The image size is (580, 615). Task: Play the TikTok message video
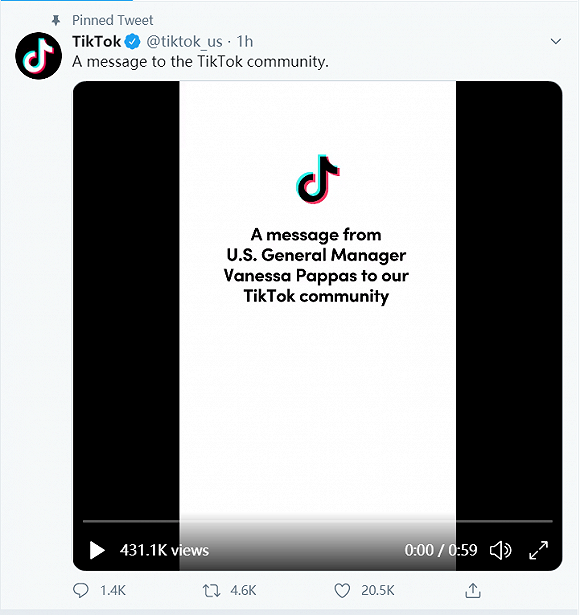[97, 550]
